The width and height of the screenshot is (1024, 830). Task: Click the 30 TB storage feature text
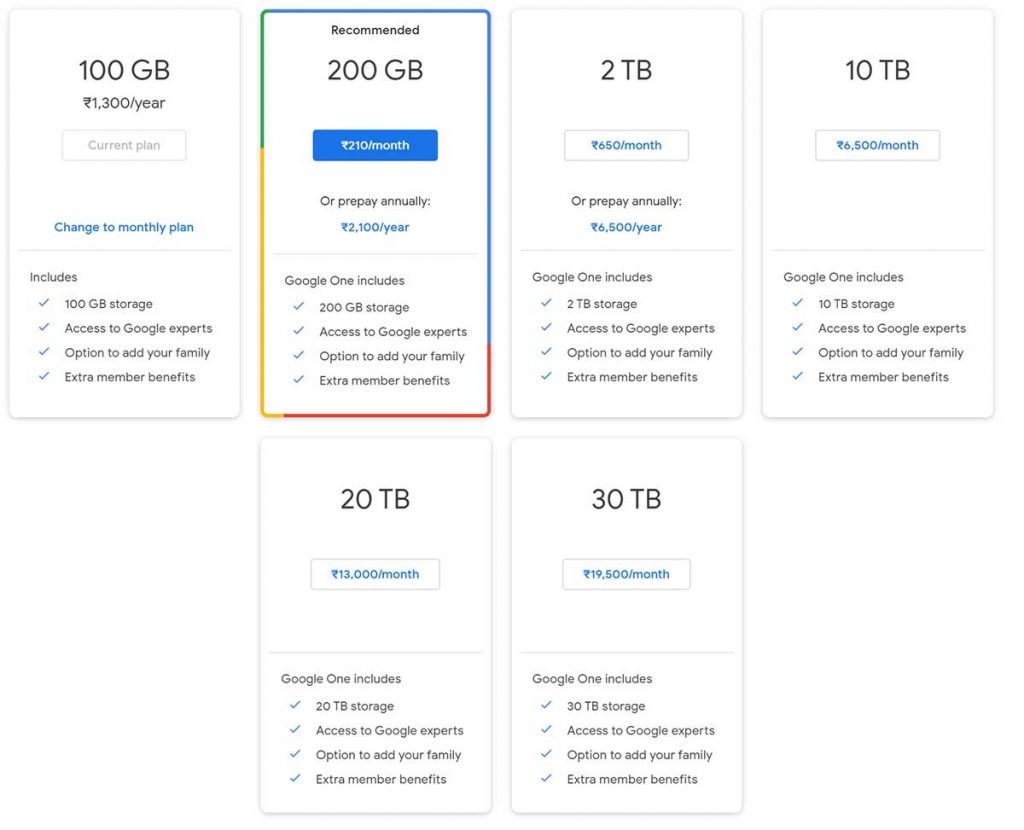click(x=606, y=706)
